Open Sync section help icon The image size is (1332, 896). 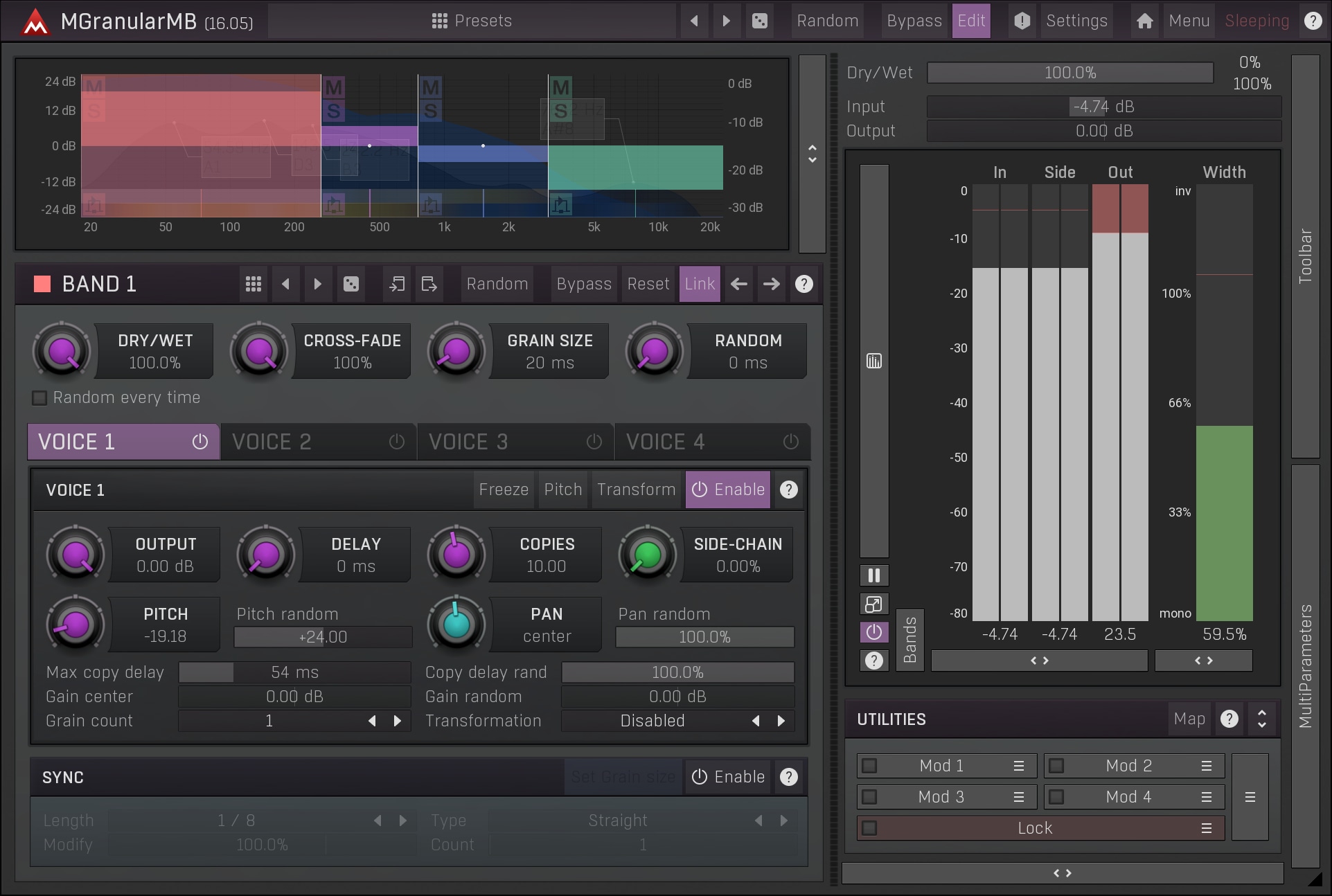click(788, 777)
